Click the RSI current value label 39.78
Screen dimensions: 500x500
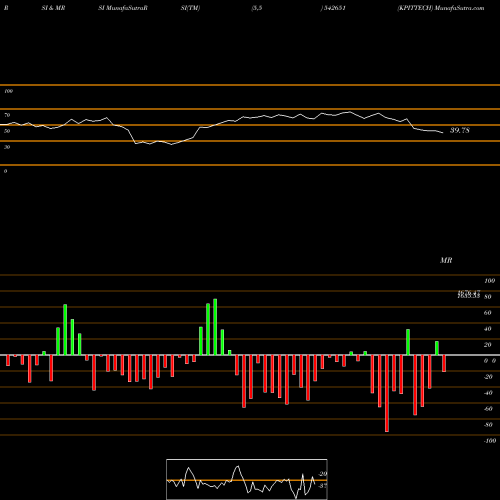point(460,130)
